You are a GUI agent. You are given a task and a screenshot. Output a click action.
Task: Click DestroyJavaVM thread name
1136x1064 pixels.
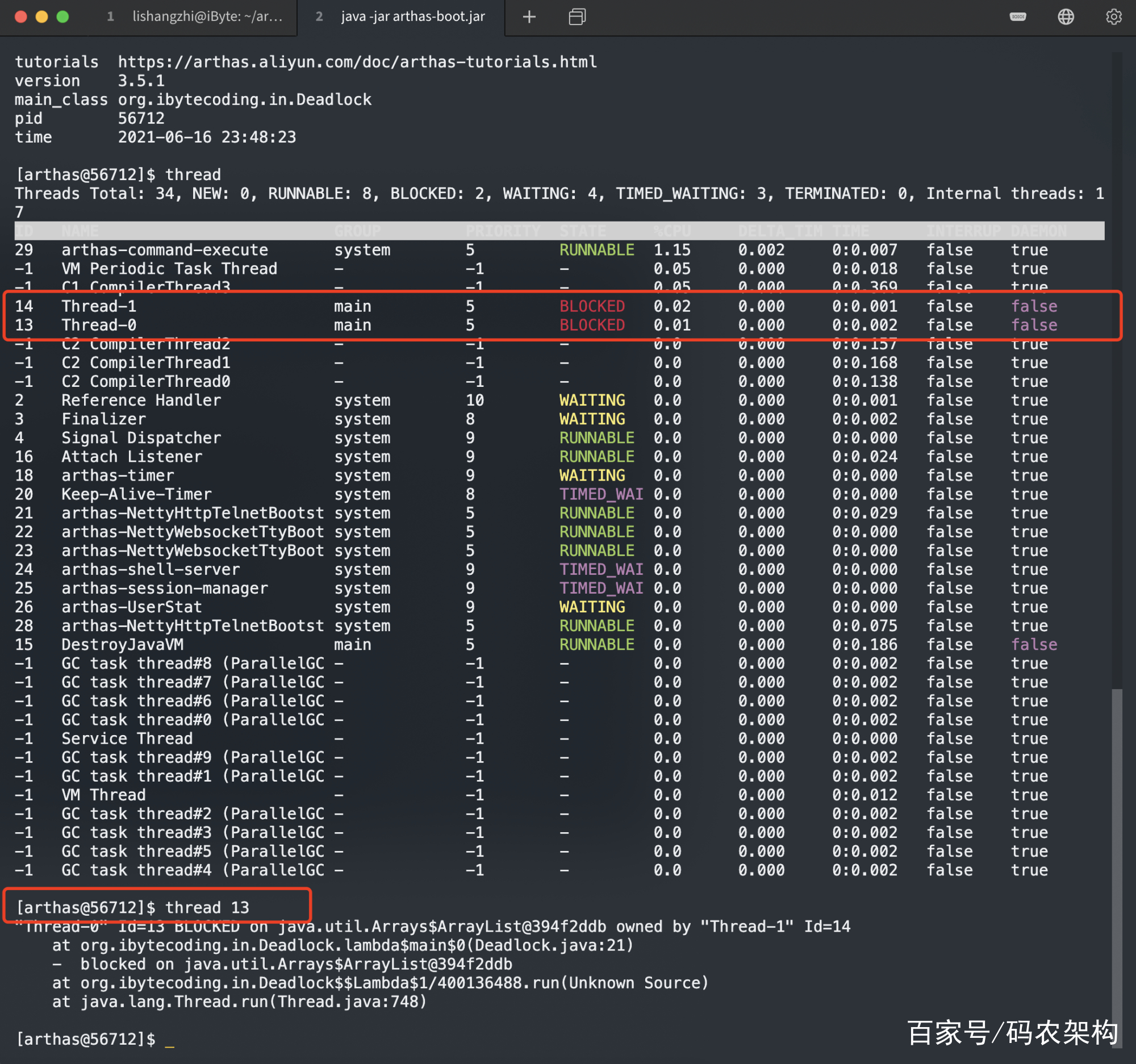tap(122, 645)
